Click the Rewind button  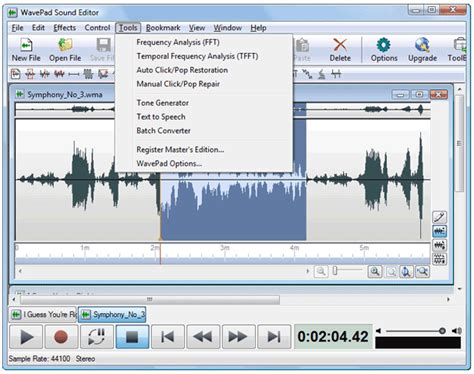click(x=203, y=337)
